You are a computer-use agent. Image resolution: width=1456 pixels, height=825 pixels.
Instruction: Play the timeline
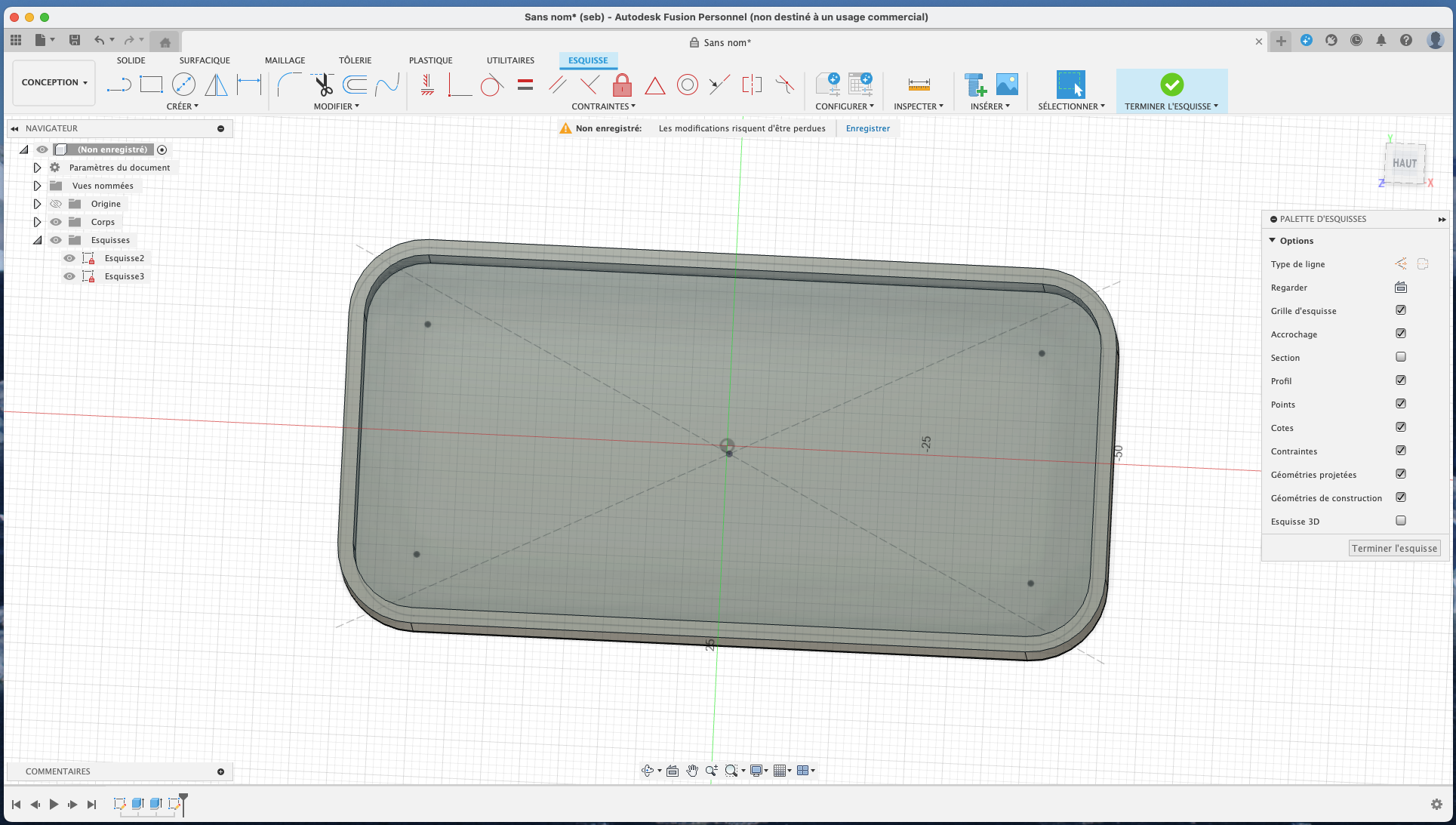pyautogui.click(x=54, y=805)
